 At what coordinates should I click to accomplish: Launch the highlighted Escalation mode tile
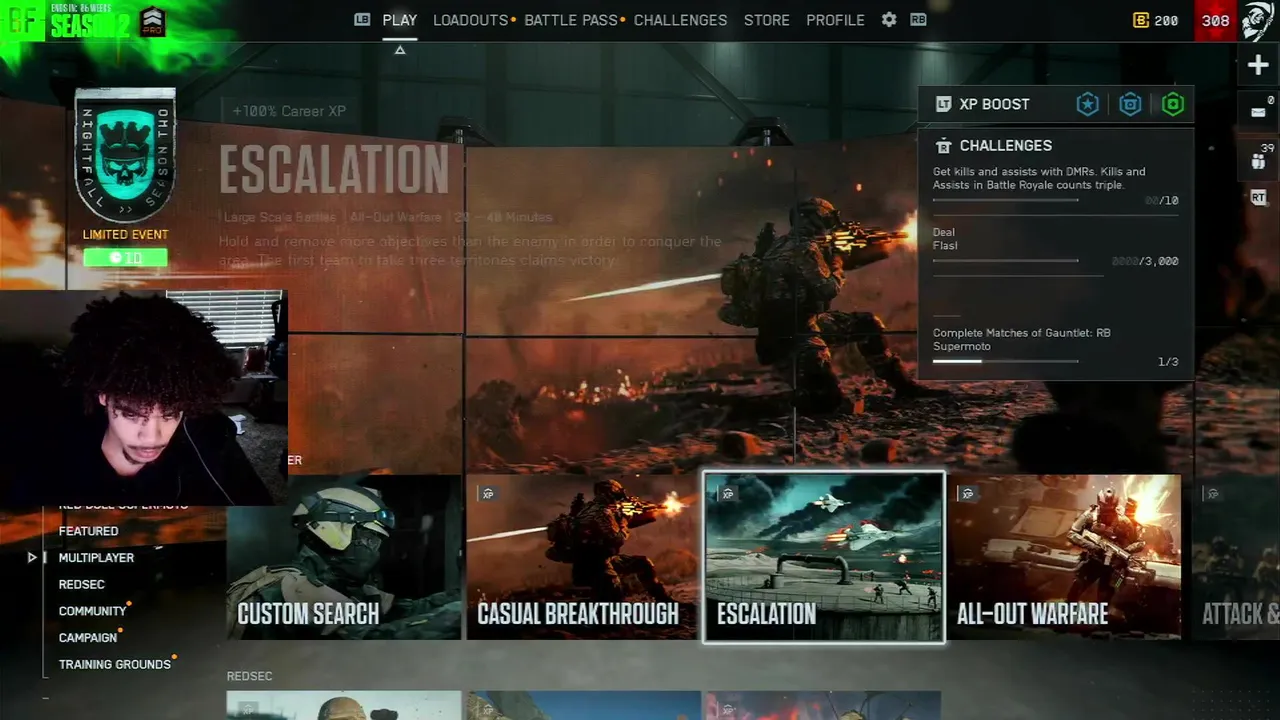pyautogui.click(x=824, y=557)
